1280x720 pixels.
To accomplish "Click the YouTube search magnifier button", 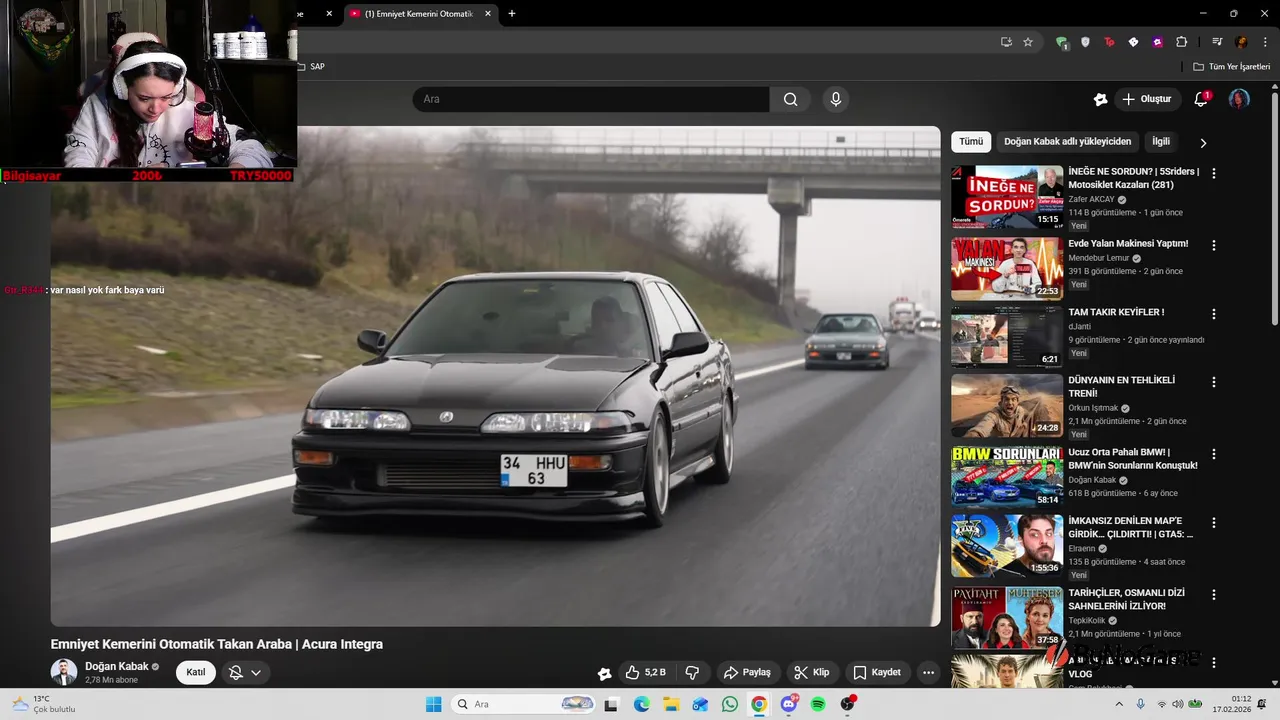I will tap(790, 99).
